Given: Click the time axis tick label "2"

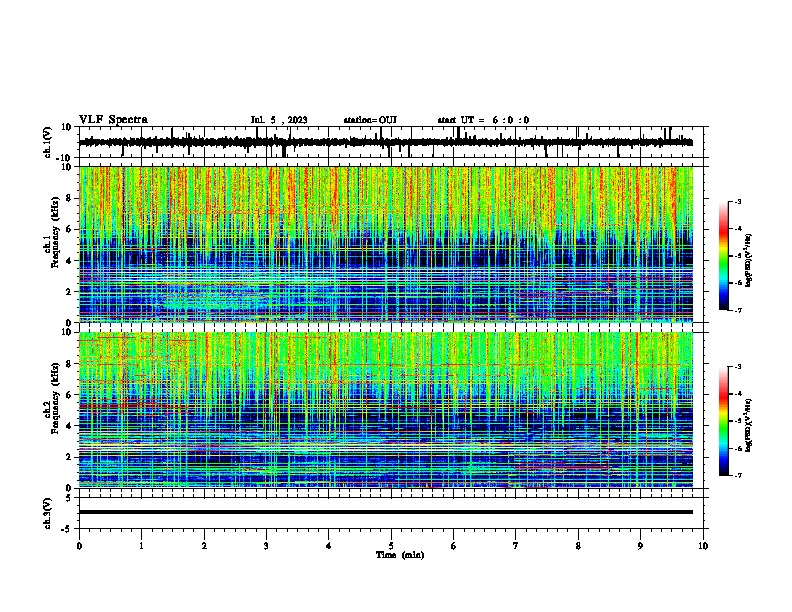Looking at the screenshot, I should pos(204,546).
